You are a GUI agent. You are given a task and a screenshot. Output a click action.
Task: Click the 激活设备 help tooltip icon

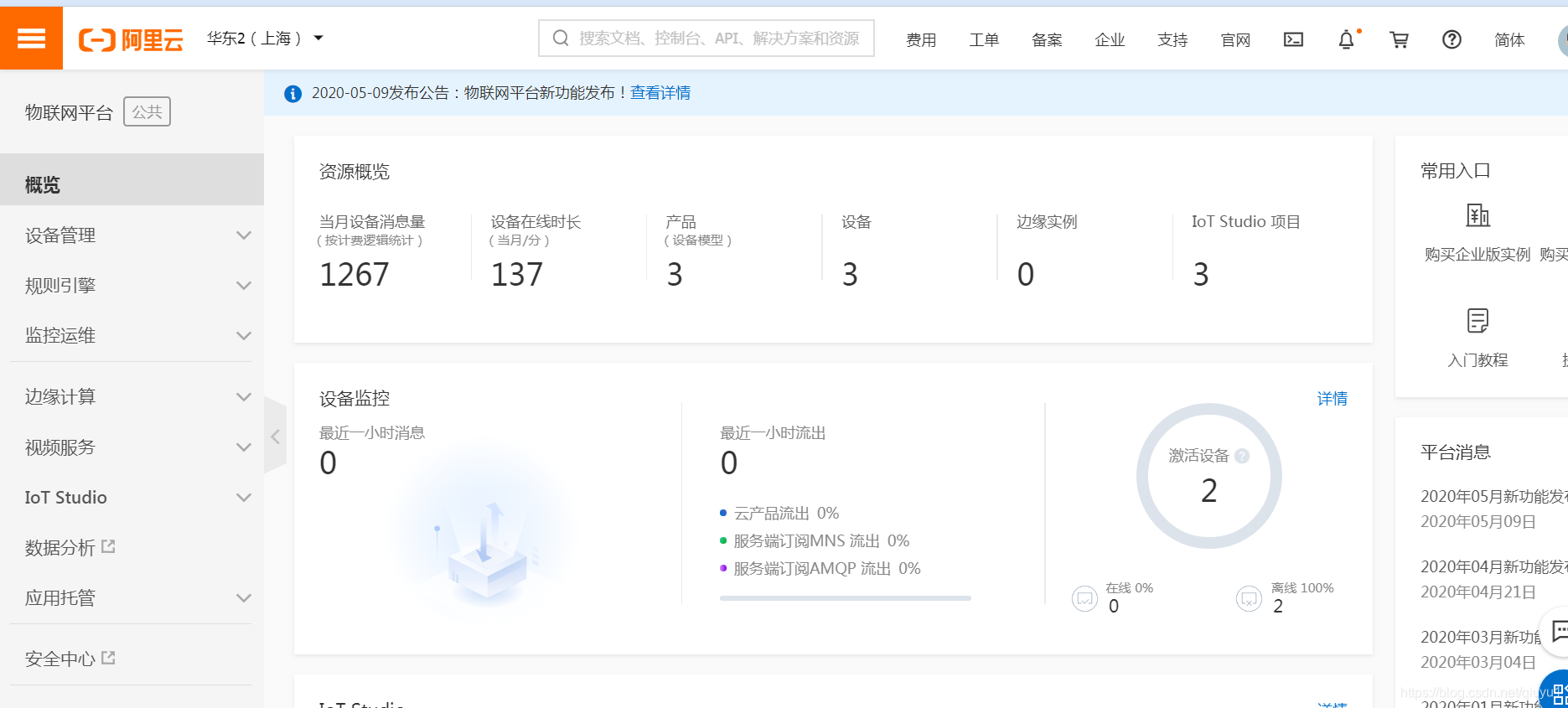point(1242,456)
